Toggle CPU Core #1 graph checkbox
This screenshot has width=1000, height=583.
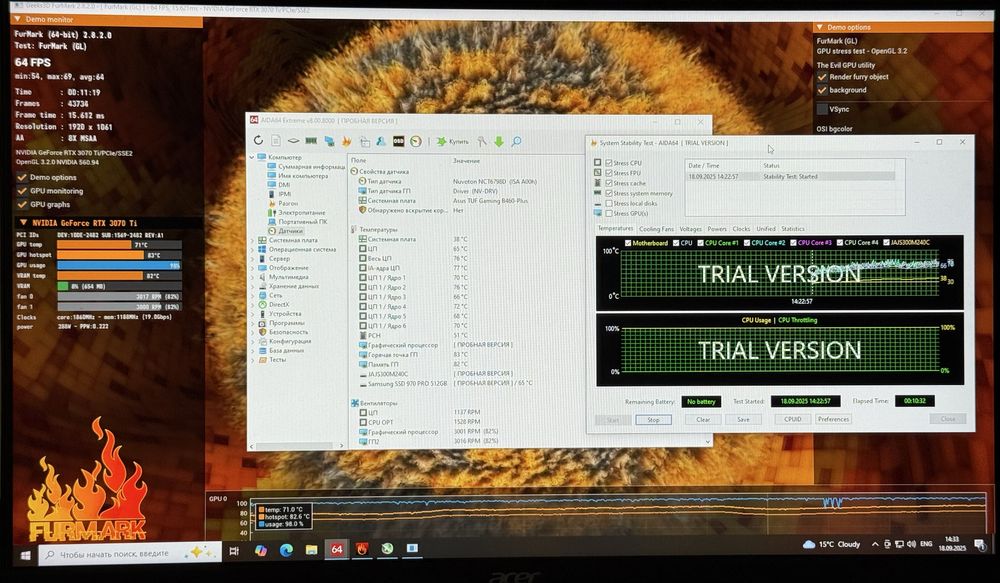click(x=700, y=243)
